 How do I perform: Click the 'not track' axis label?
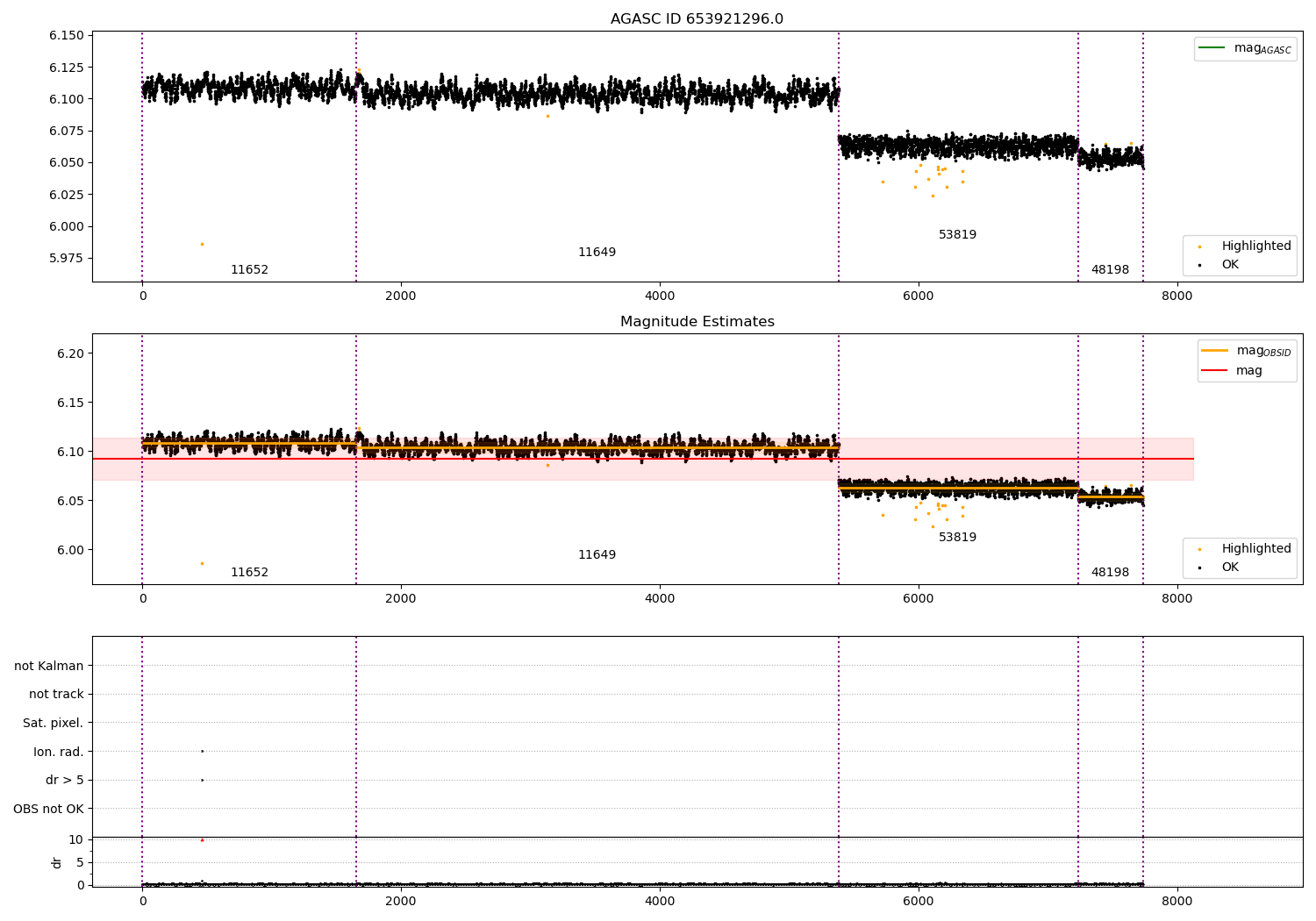(x=56, y=694)
